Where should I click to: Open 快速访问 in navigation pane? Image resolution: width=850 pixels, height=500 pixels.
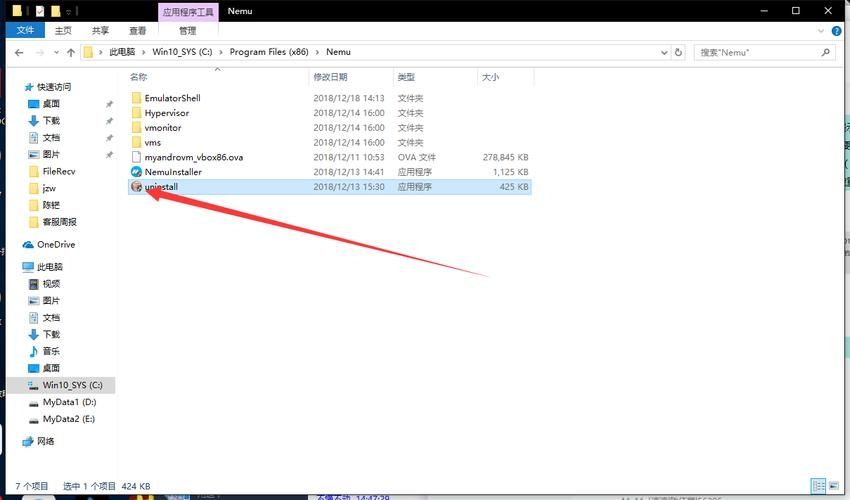(x=54, y=87)
